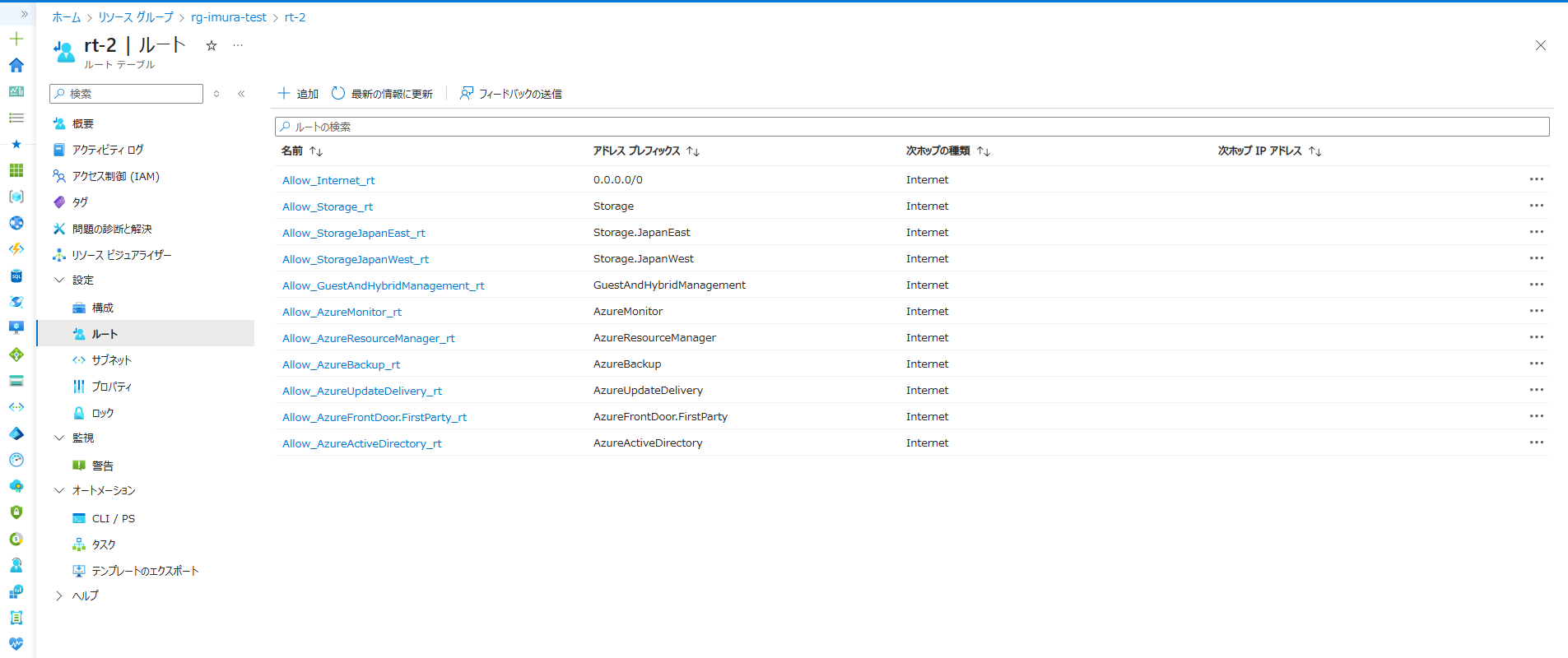Image resolution: width=1568 pixels, height=658 pixels.
Task: Expand the ヘルプ section
Action: tap(59, 596)
